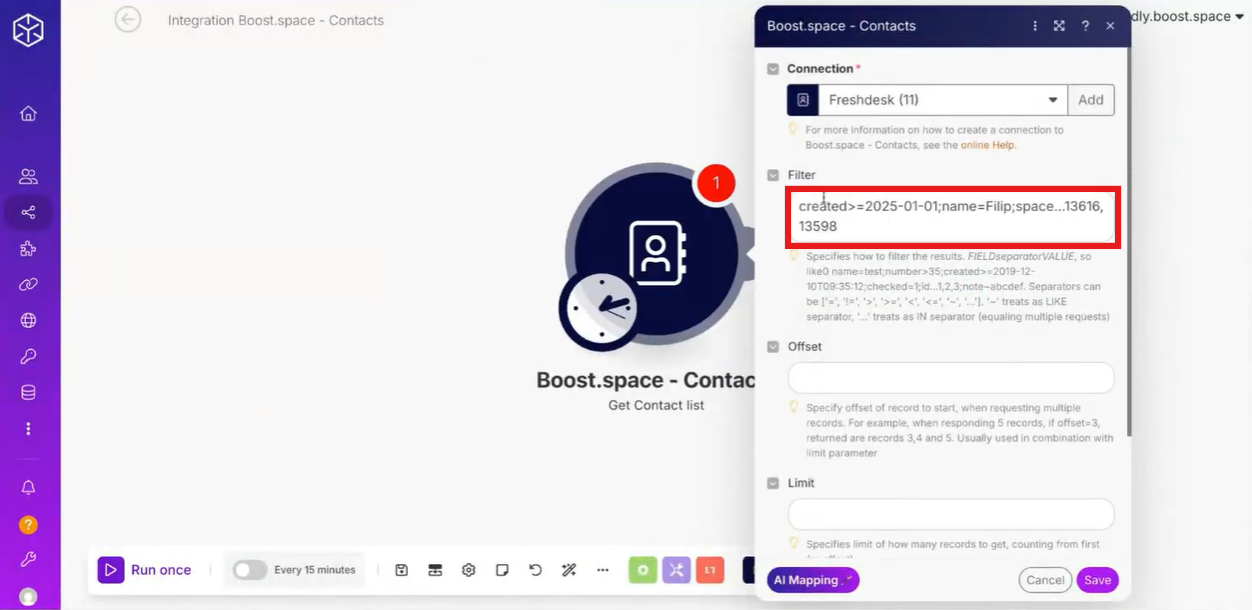Screen dimensions: 1252x610
Task: Toggle the Limit field map checkbox
Action: [x=773, y=483]
